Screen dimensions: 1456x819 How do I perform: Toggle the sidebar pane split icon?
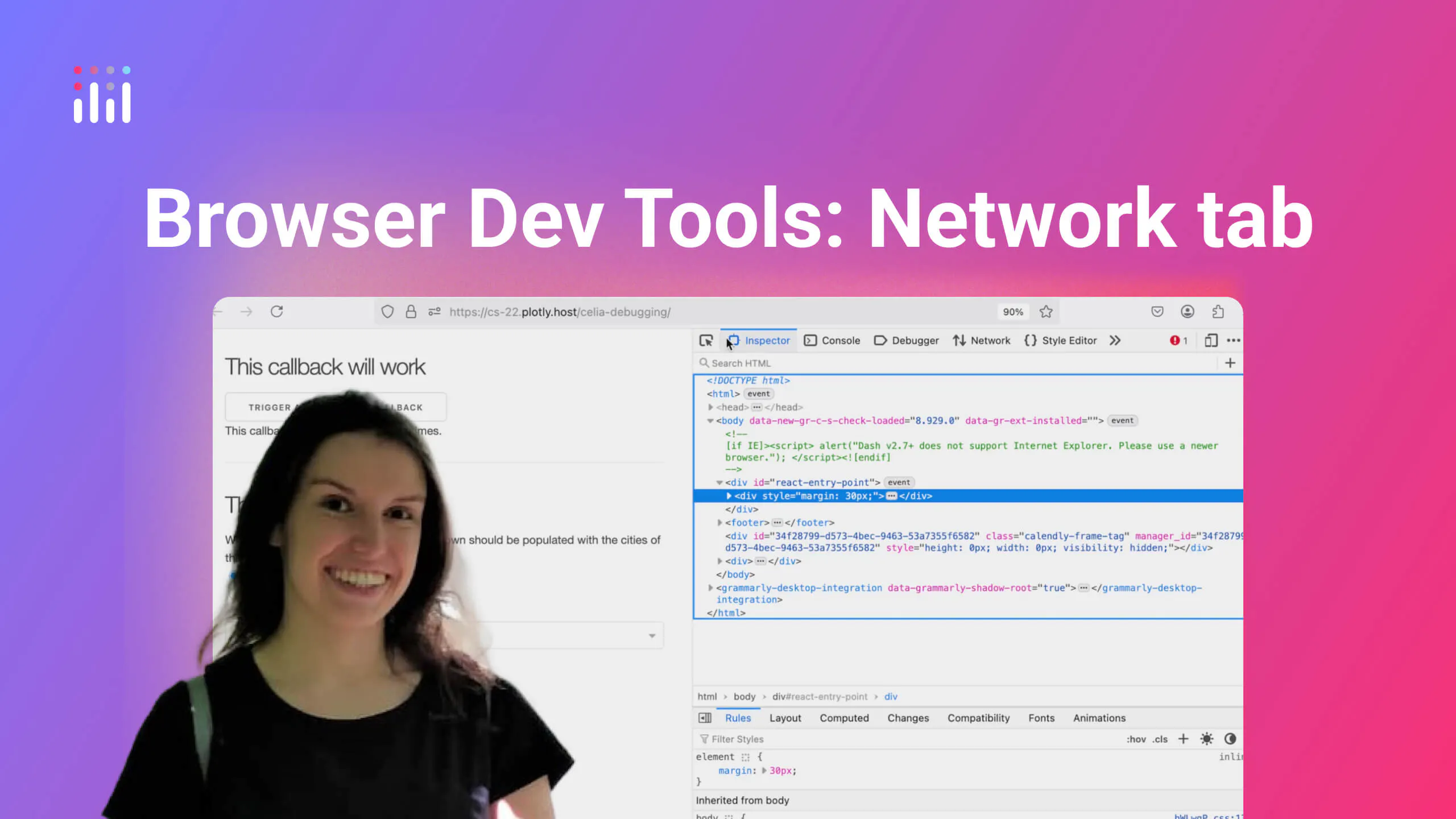coord(705,718)
